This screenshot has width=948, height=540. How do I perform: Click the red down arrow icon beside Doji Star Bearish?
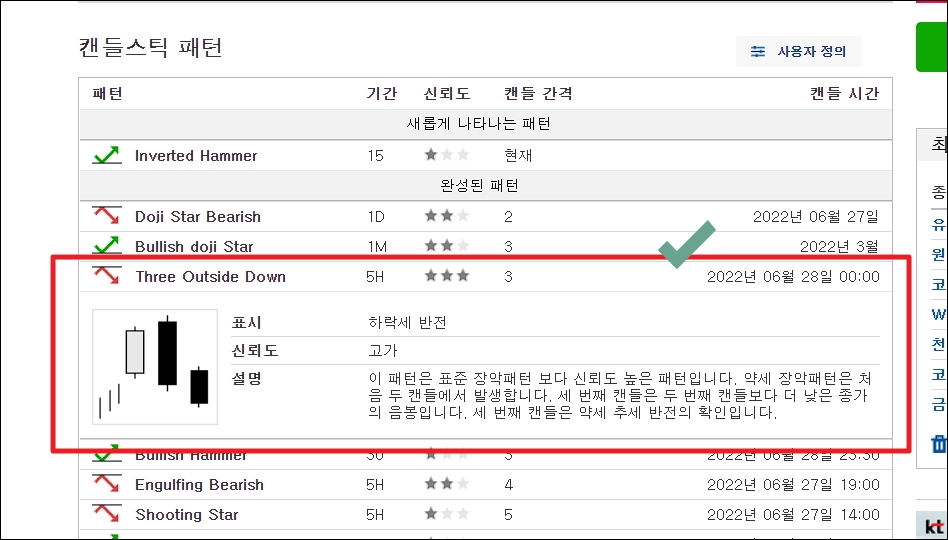tap(106, 216)
